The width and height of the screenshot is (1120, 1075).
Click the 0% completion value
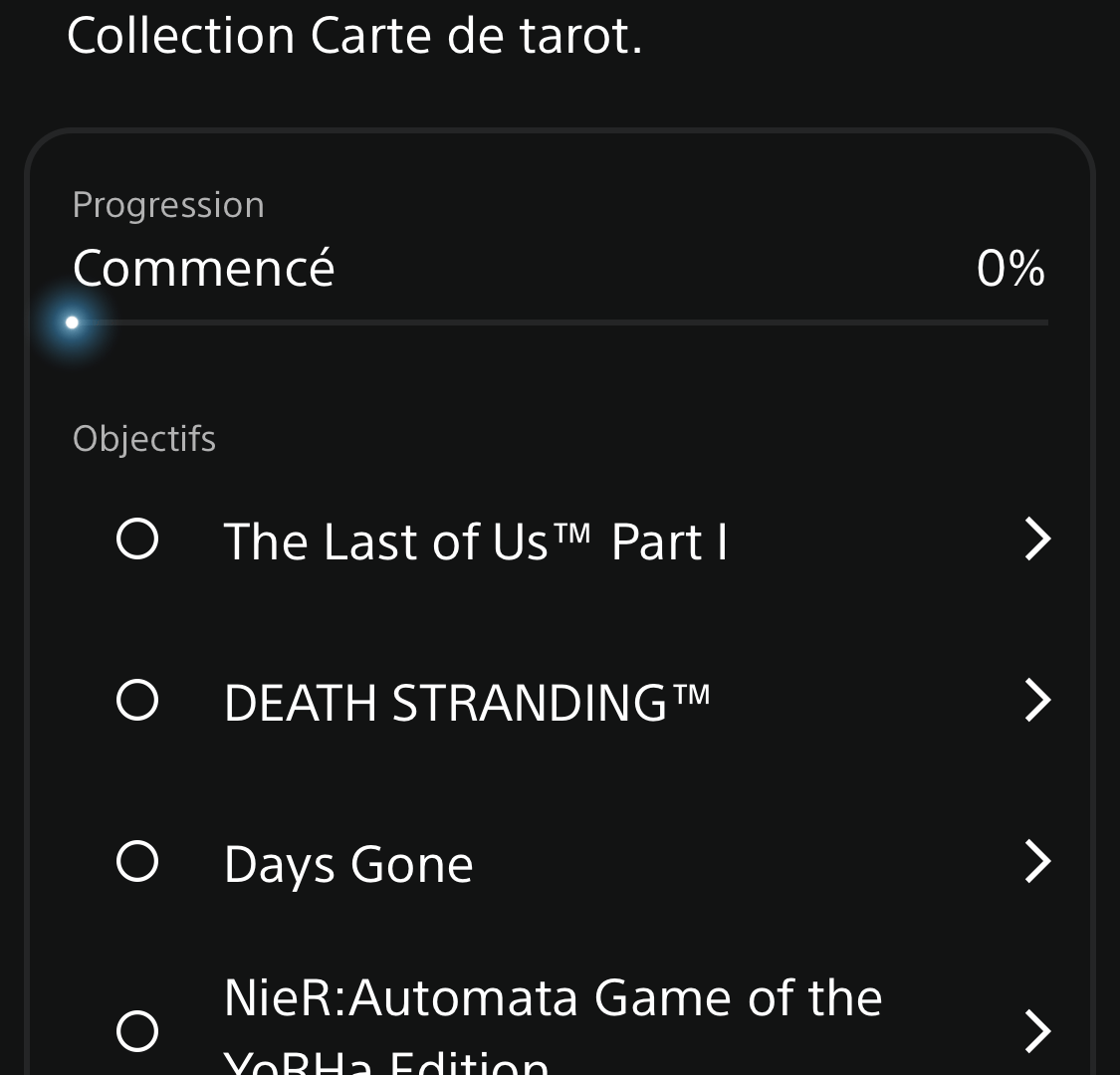pos(1010,269)
